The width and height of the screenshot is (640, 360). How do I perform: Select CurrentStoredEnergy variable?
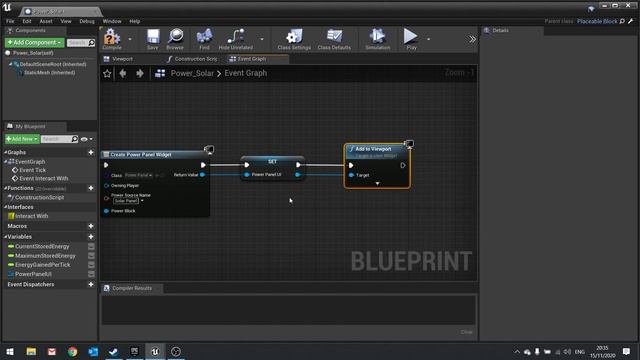point(42,247)
